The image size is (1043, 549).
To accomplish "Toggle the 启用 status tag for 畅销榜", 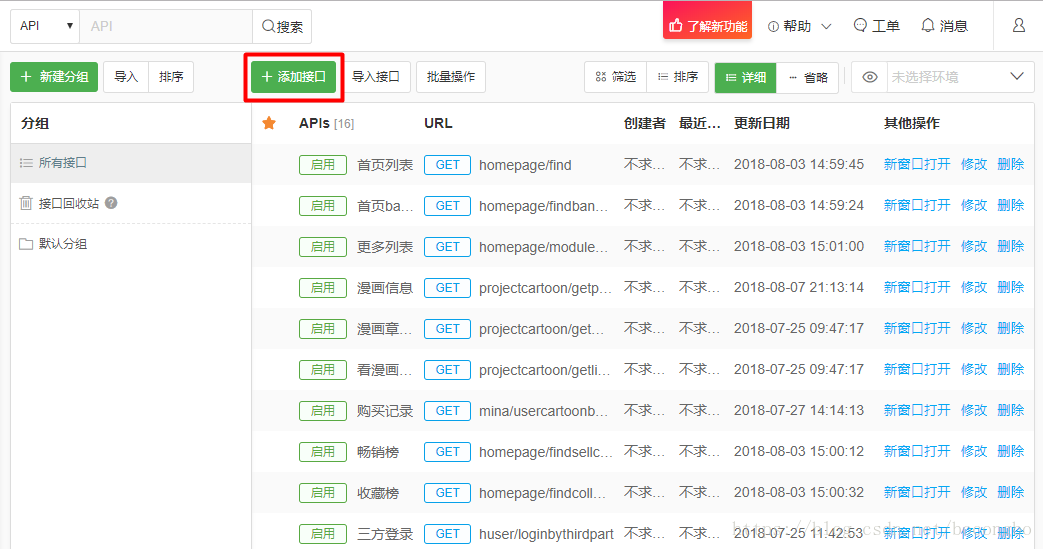I will (x=322, y=452).
